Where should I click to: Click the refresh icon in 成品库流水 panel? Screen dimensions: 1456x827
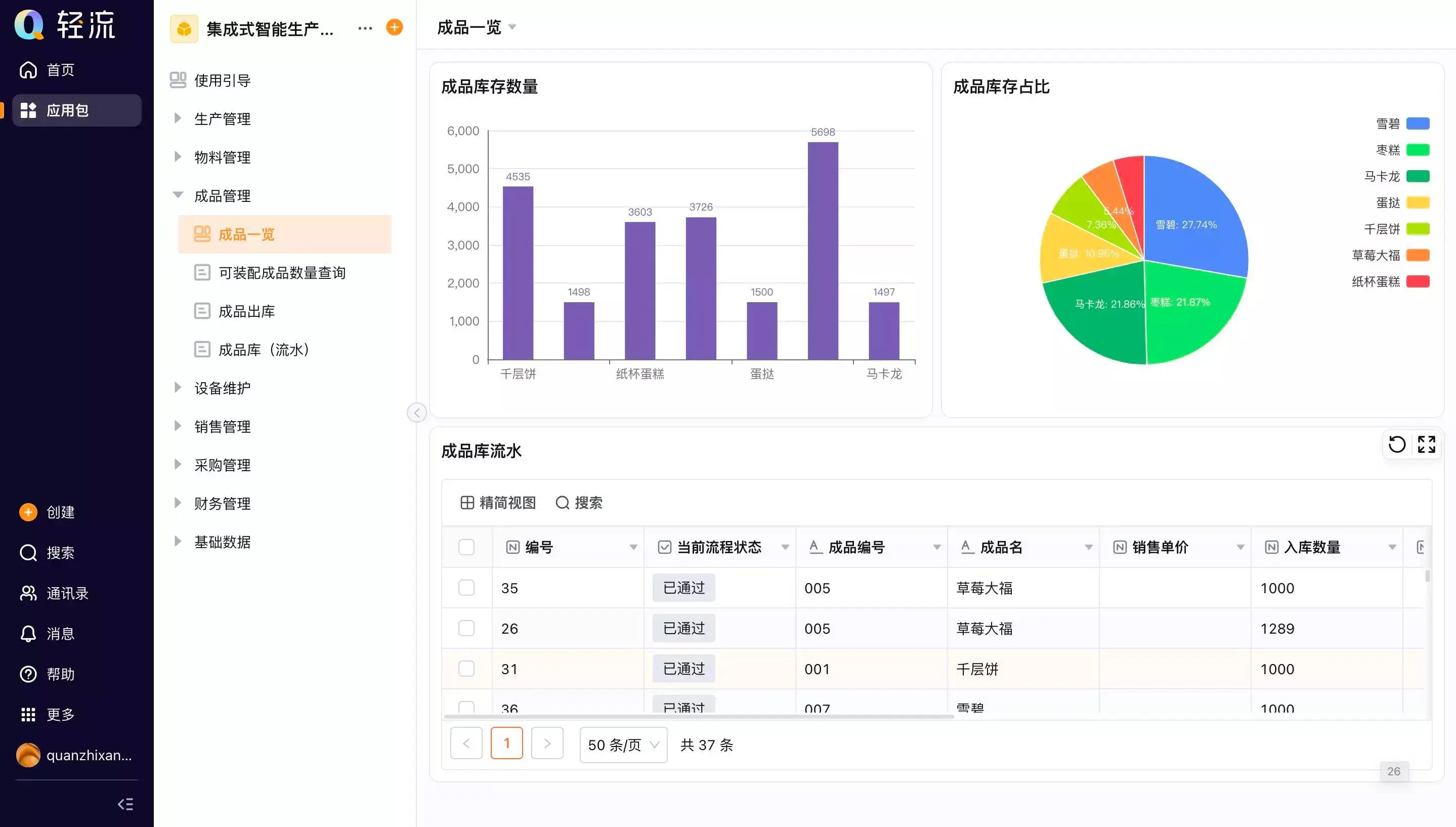1397,444
